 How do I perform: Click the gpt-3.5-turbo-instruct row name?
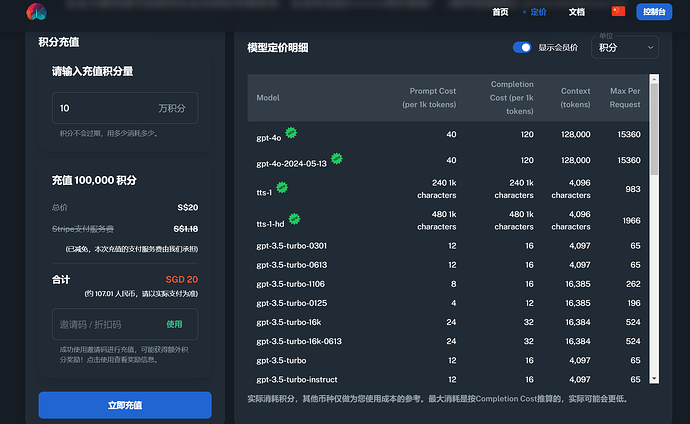[297, 380]
